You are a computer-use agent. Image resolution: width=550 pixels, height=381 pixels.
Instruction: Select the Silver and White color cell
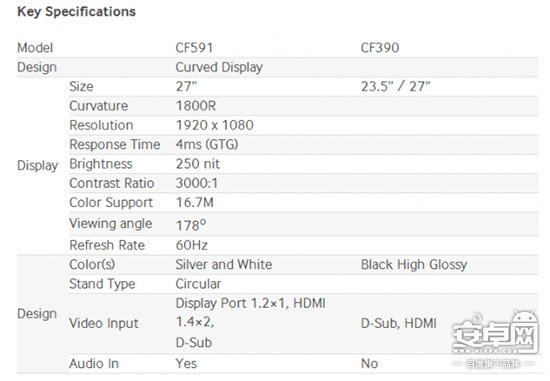(224, 264)
